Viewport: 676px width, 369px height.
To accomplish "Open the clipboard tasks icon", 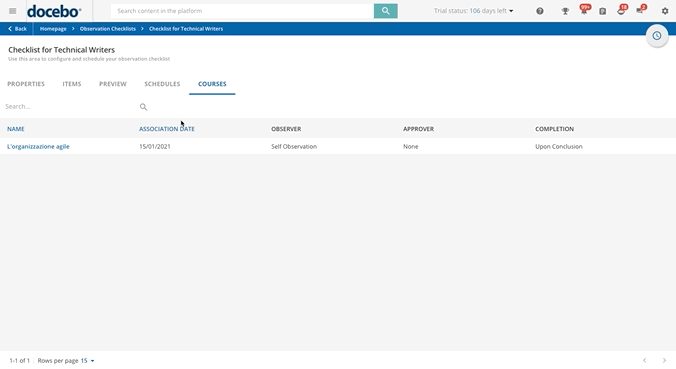I will 603,11.
